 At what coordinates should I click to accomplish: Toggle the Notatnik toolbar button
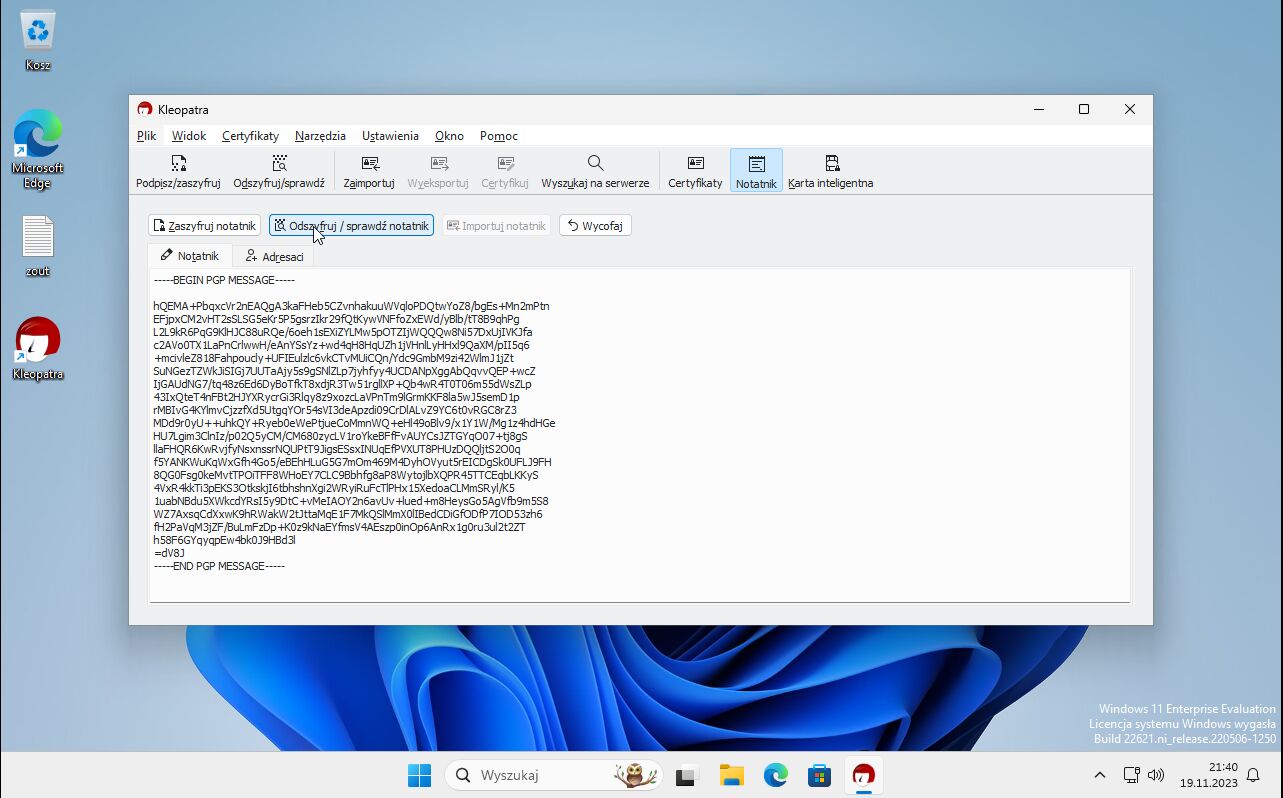click(756, 171)
